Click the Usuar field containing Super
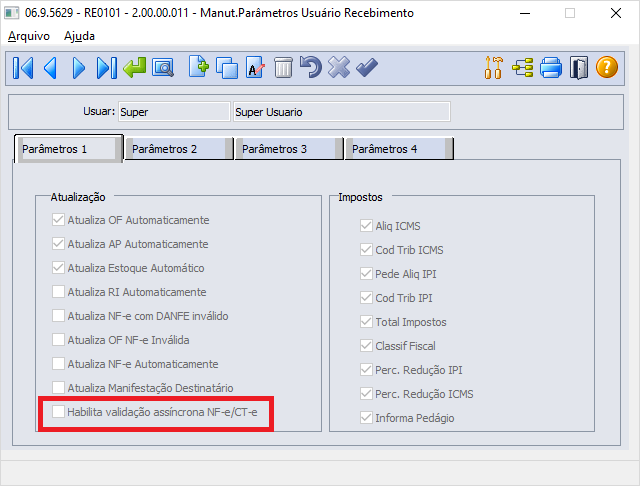Image resolution: width=640 pixels, height=486 pixels. [x=174, y=112]
